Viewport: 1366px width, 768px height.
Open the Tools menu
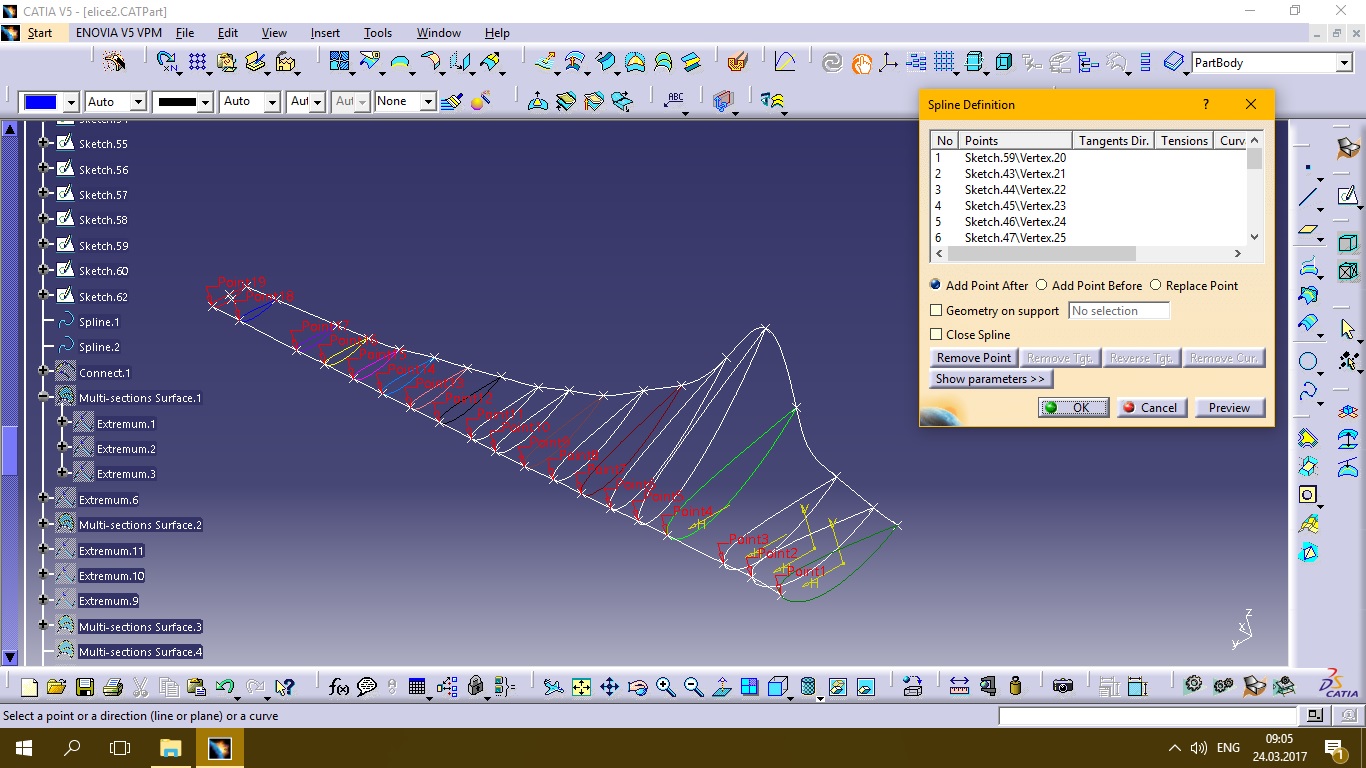coord(378,33)
